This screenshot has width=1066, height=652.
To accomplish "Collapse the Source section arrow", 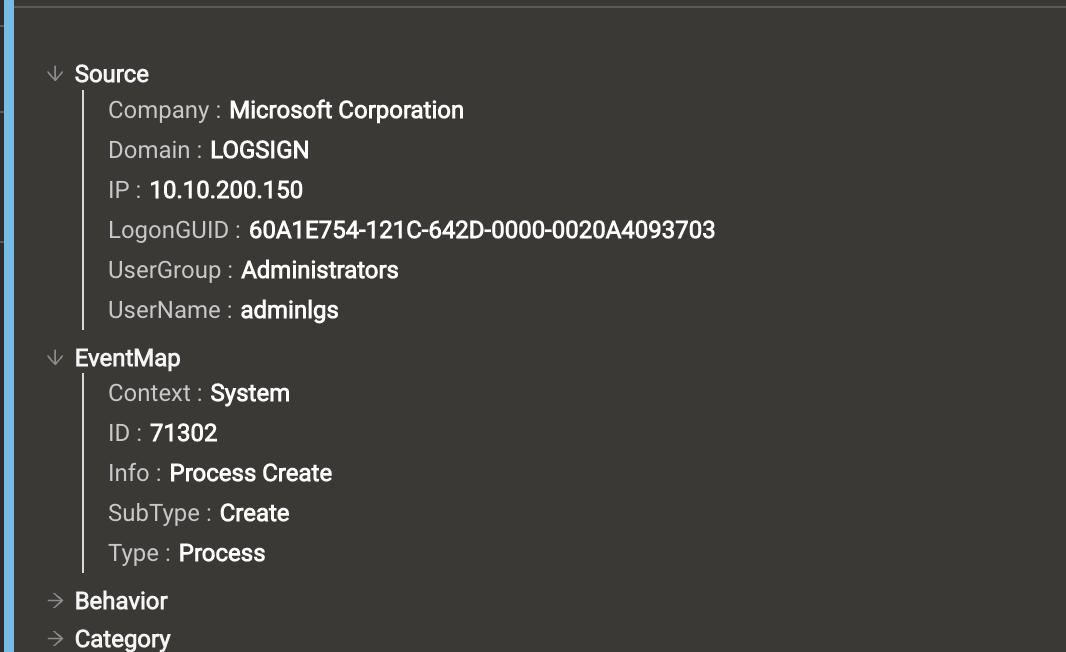I will (x=55, y=73).
